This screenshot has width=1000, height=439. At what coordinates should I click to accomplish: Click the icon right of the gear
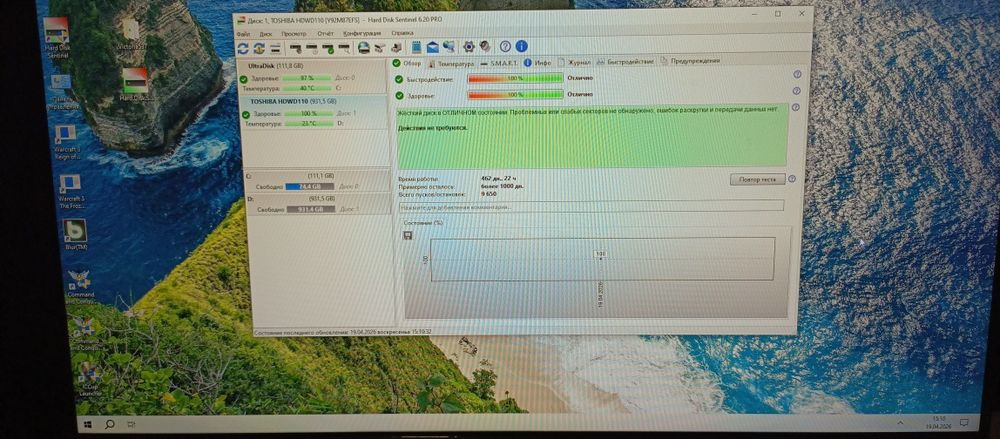pos(485,47)
